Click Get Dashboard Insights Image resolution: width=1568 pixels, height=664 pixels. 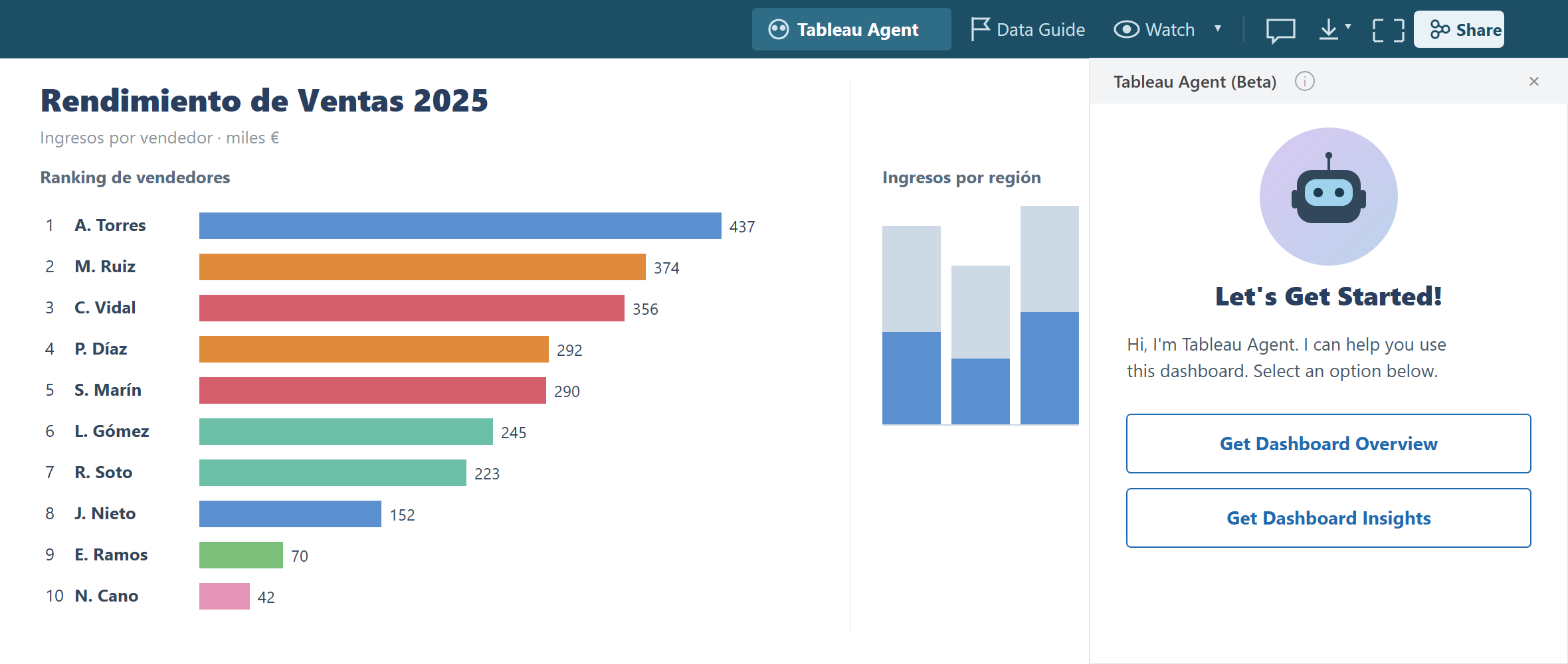pyautogui.click(x=1329, y=518)
